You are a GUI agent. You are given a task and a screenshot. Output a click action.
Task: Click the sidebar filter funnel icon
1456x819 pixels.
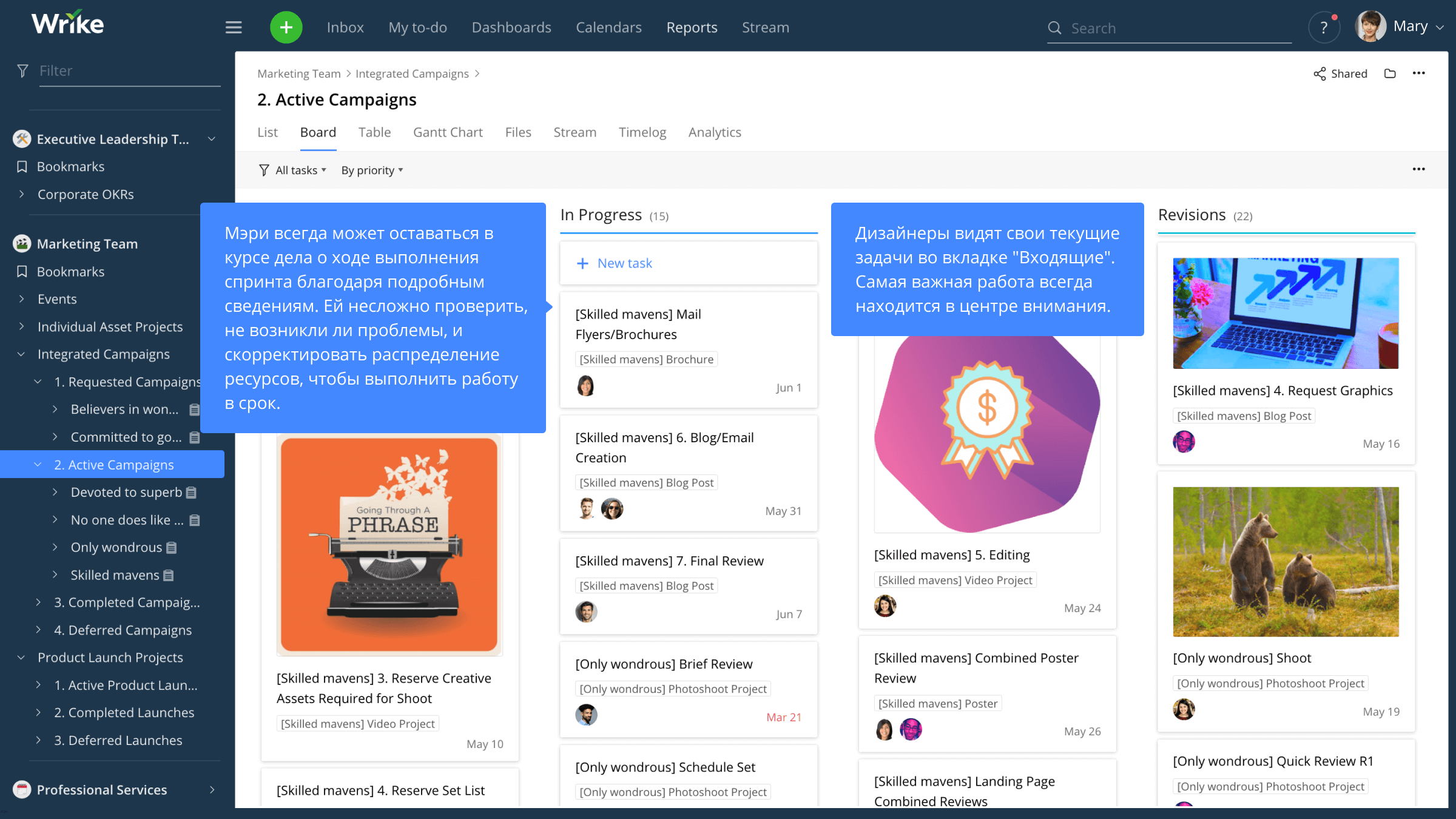pyautogui.click(x=22, y=71)
